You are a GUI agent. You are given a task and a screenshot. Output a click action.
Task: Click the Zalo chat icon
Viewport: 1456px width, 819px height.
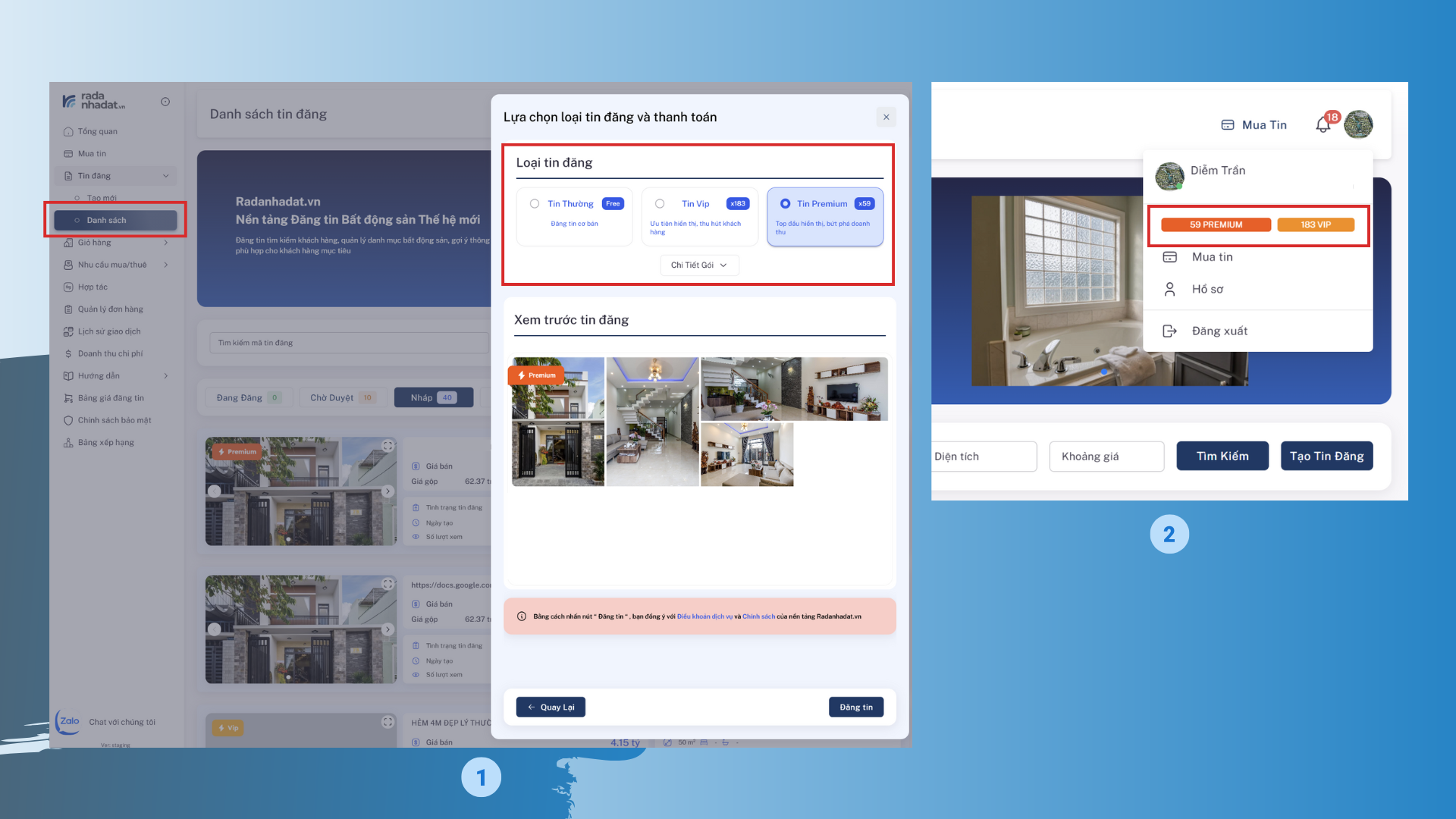[69, 721]
